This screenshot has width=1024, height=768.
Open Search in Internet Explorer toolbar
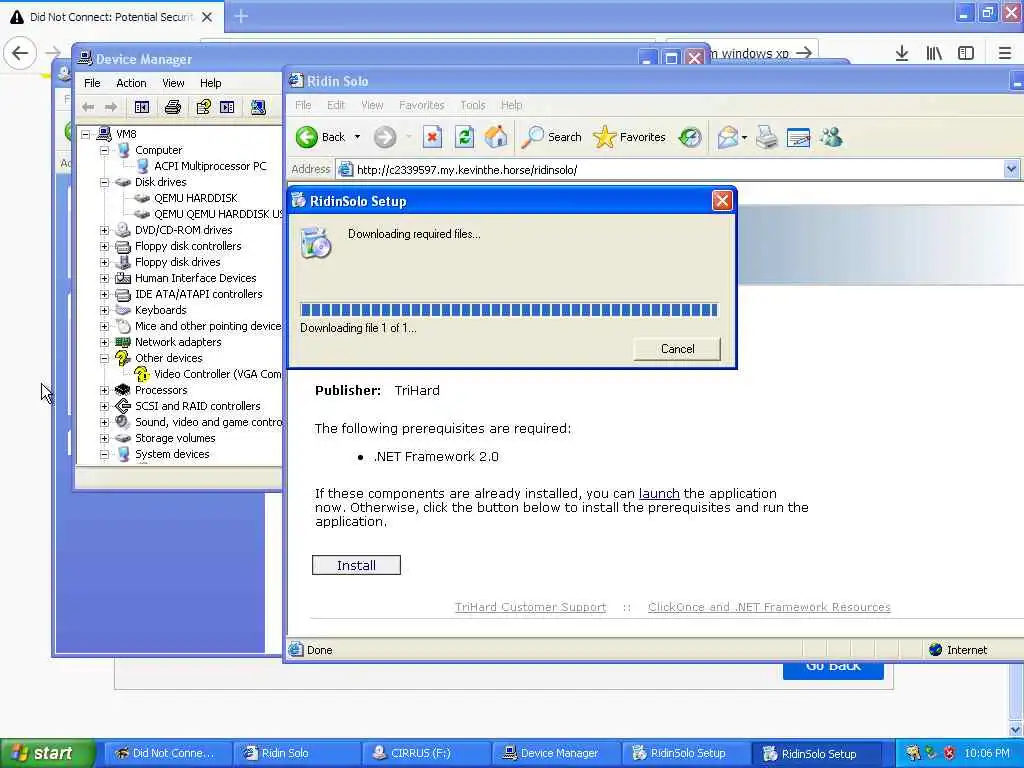[551, 137]
